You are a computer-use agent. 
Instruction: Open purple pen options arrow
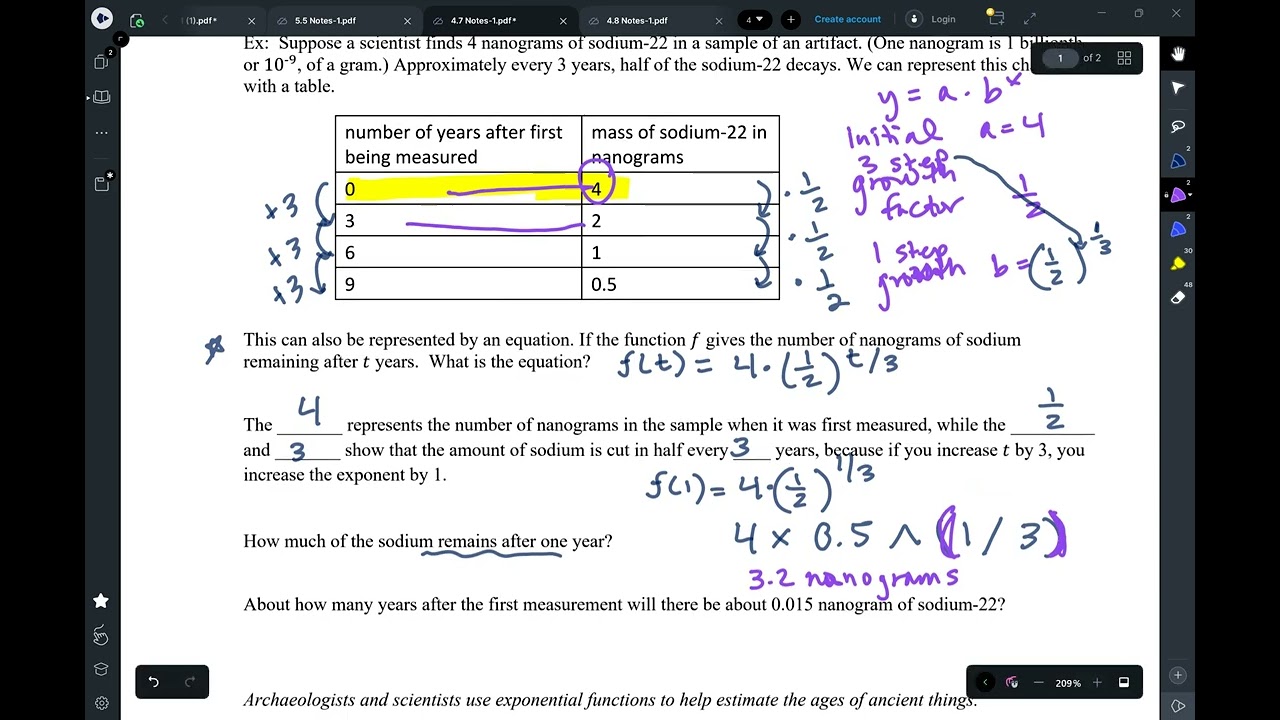point(1189,195)
